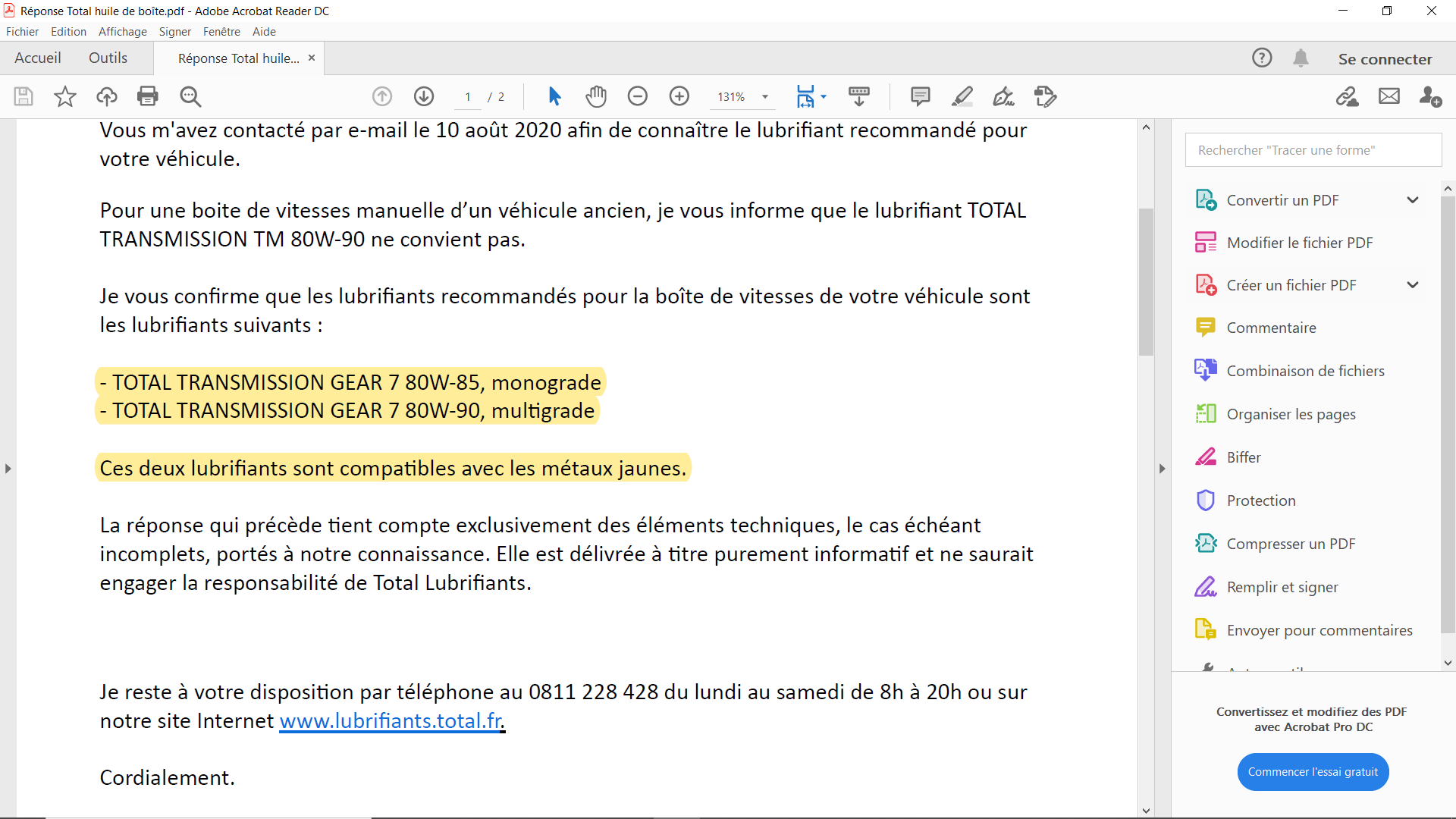
Task: Open notifications bell icon
Action: coord(1301,58)
